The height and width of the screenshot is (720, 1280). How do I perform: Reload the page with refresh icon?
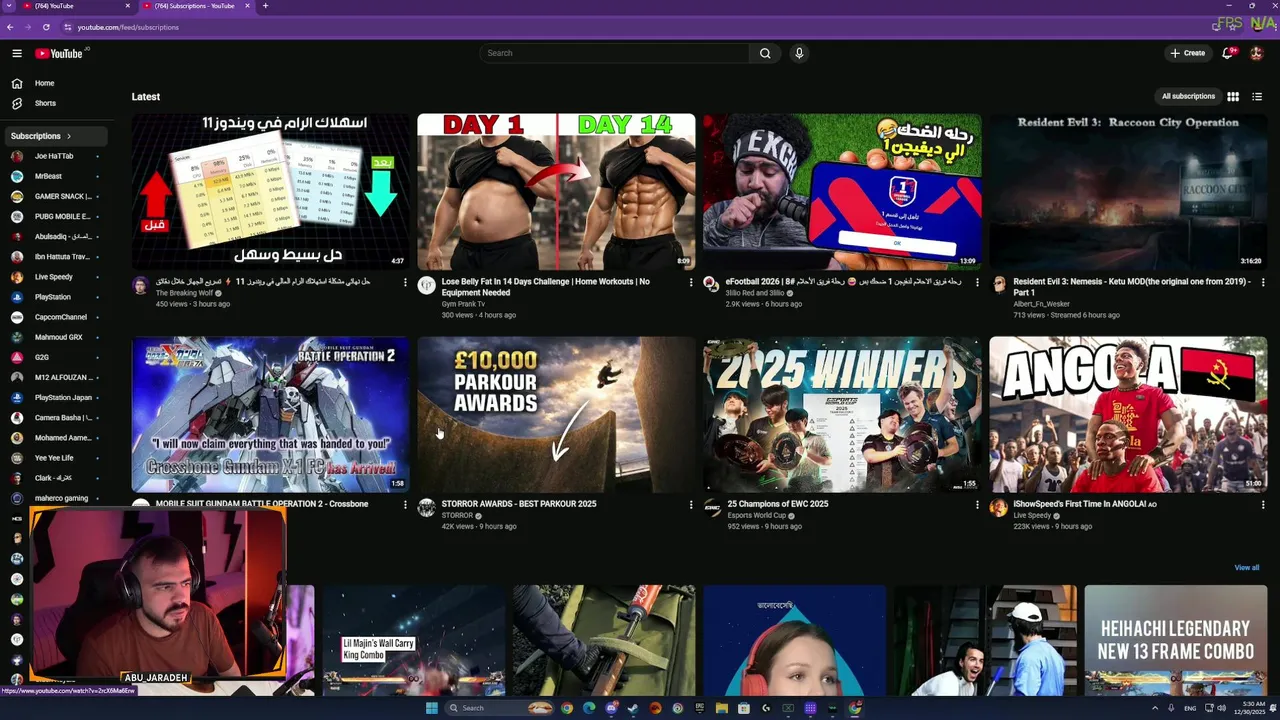[46, 27]
